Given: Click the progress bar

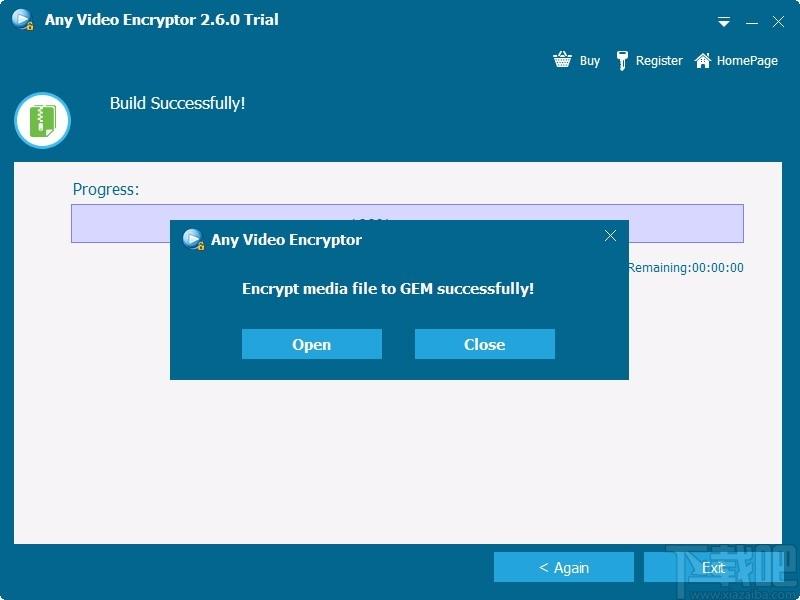Looking at the screenshot, I should [x=407, y=223].
